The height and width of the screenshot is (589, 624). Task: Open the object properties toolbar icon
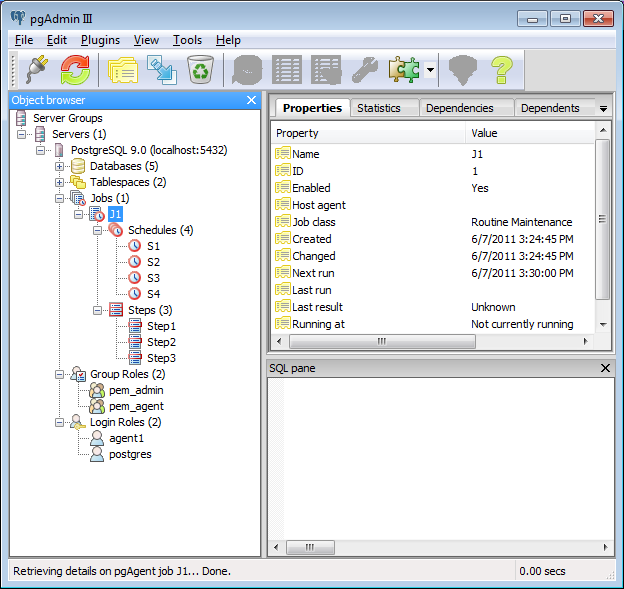pos(122,69)
